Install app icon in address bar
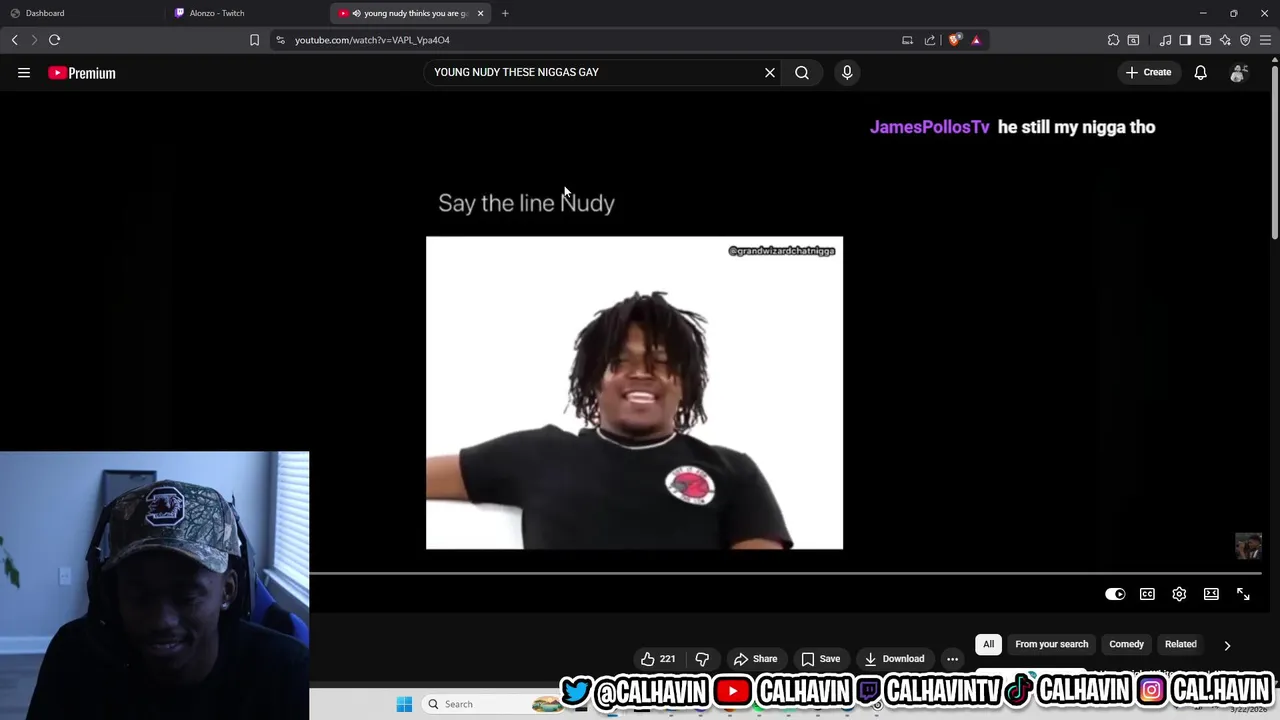The width and height of the screenshot is (1280, 720). click(x=907, y=40)
